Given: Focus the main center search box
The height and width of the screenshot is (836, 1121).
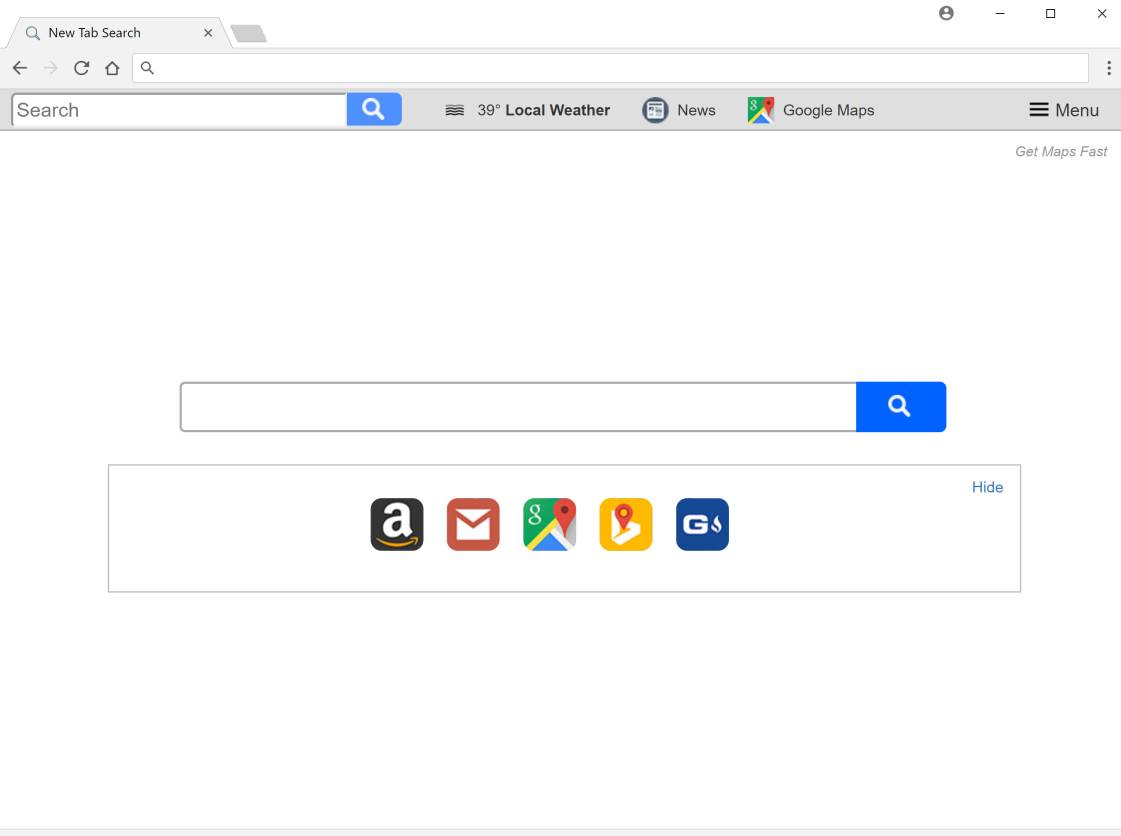Looking at the screenshot, I should coord(518,407).
